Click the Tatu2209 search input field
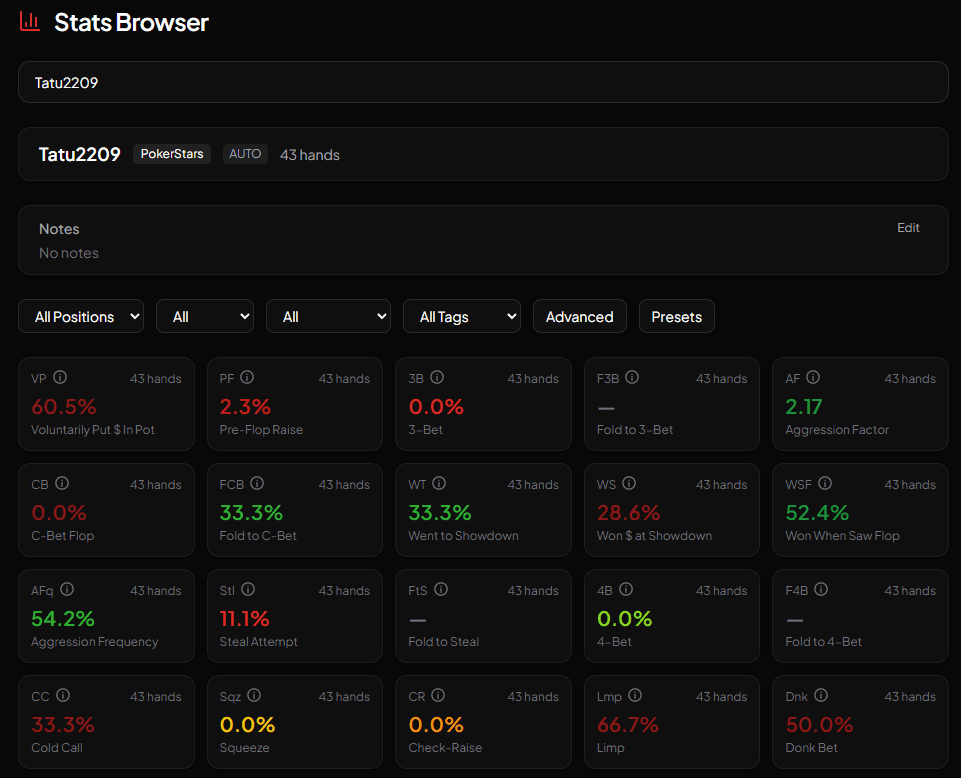 coord(482,82)
